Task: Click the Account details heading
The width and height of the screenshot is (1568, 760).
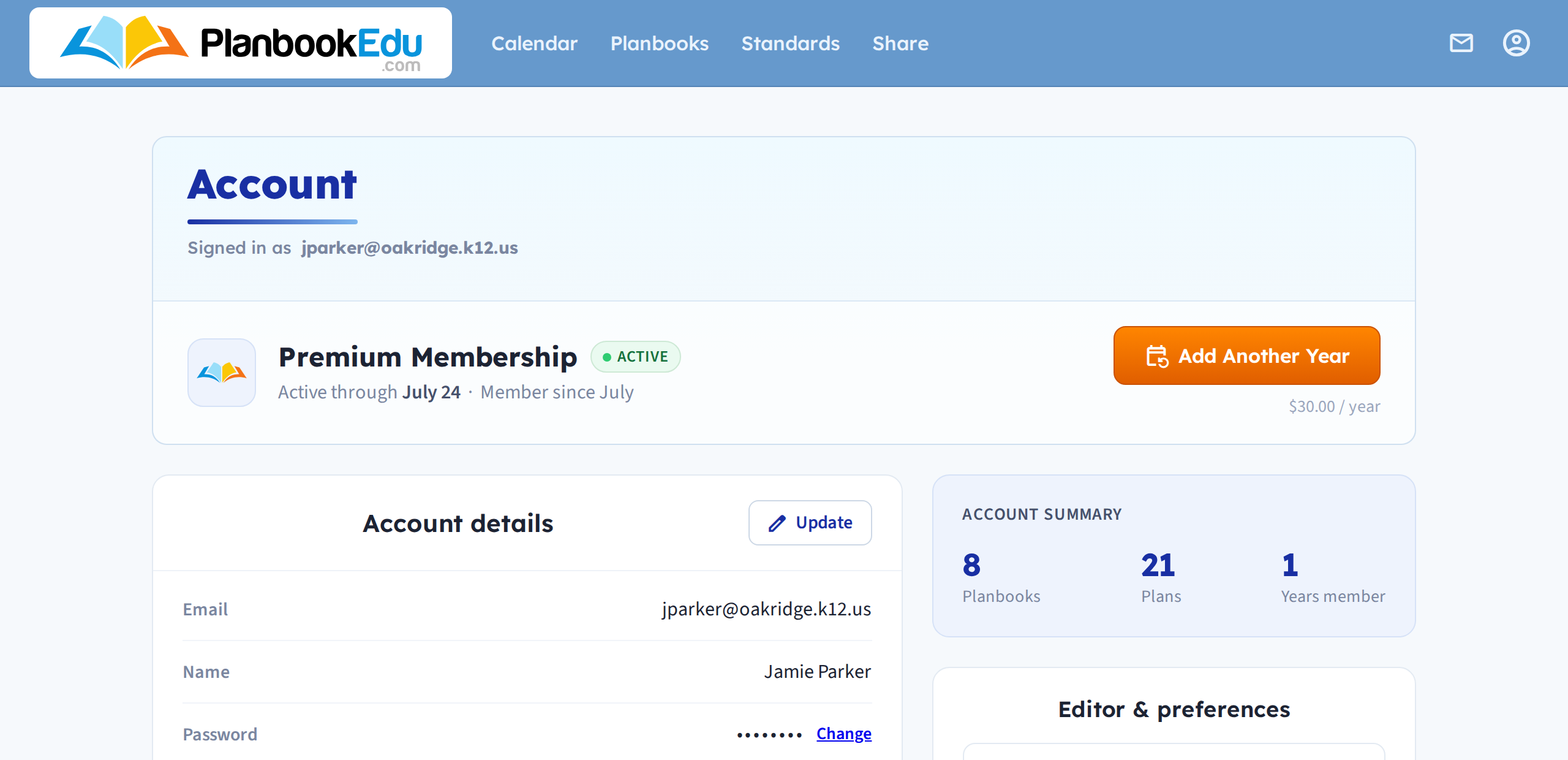Action: point(458,523)
